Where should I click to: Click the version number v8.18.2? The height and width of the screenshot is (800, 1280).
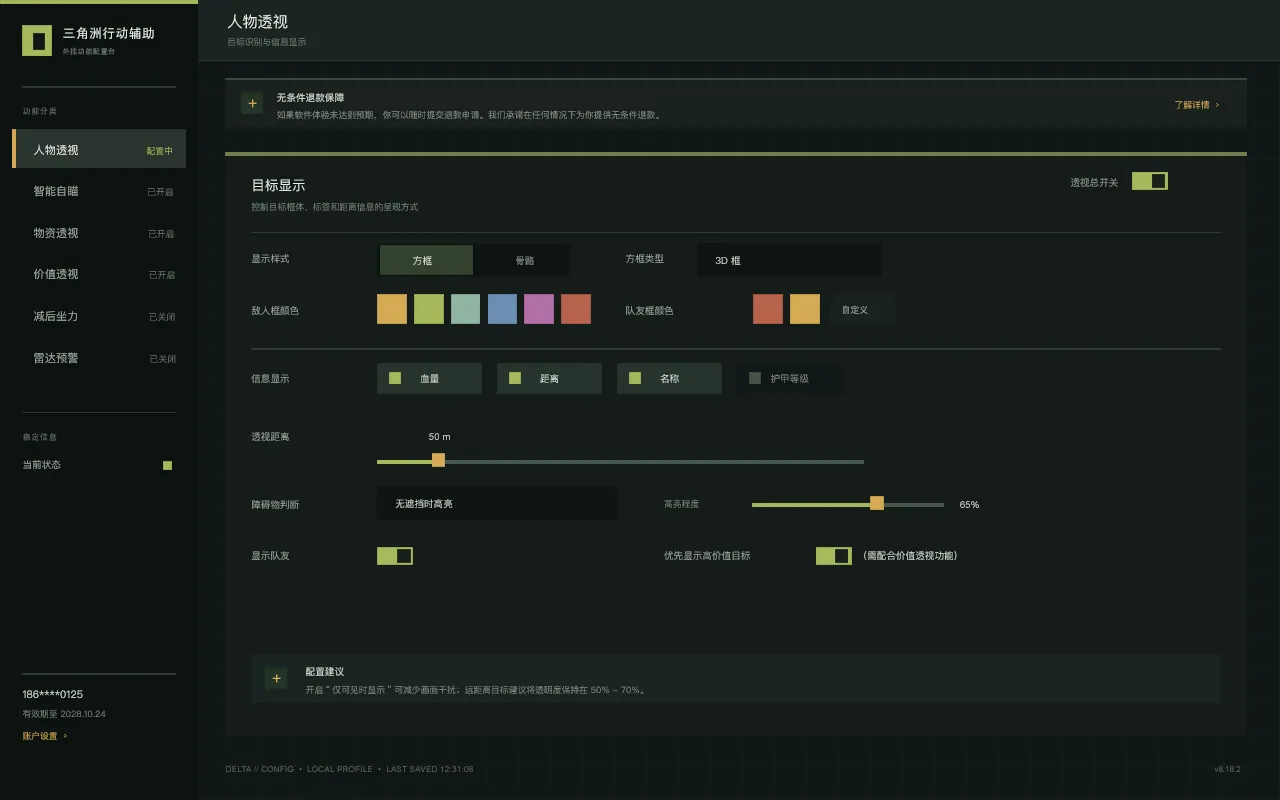tap(1227, 769)
